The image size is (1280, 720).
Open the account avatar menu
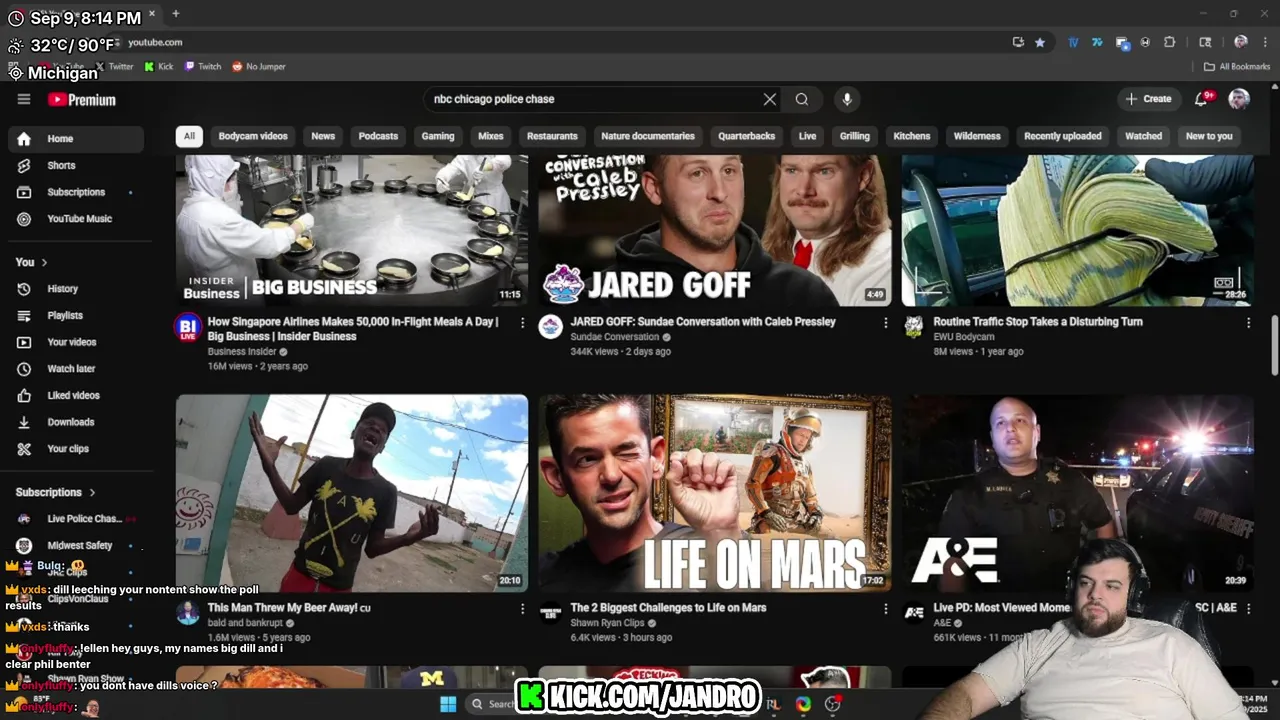(x=1239, y=99)
